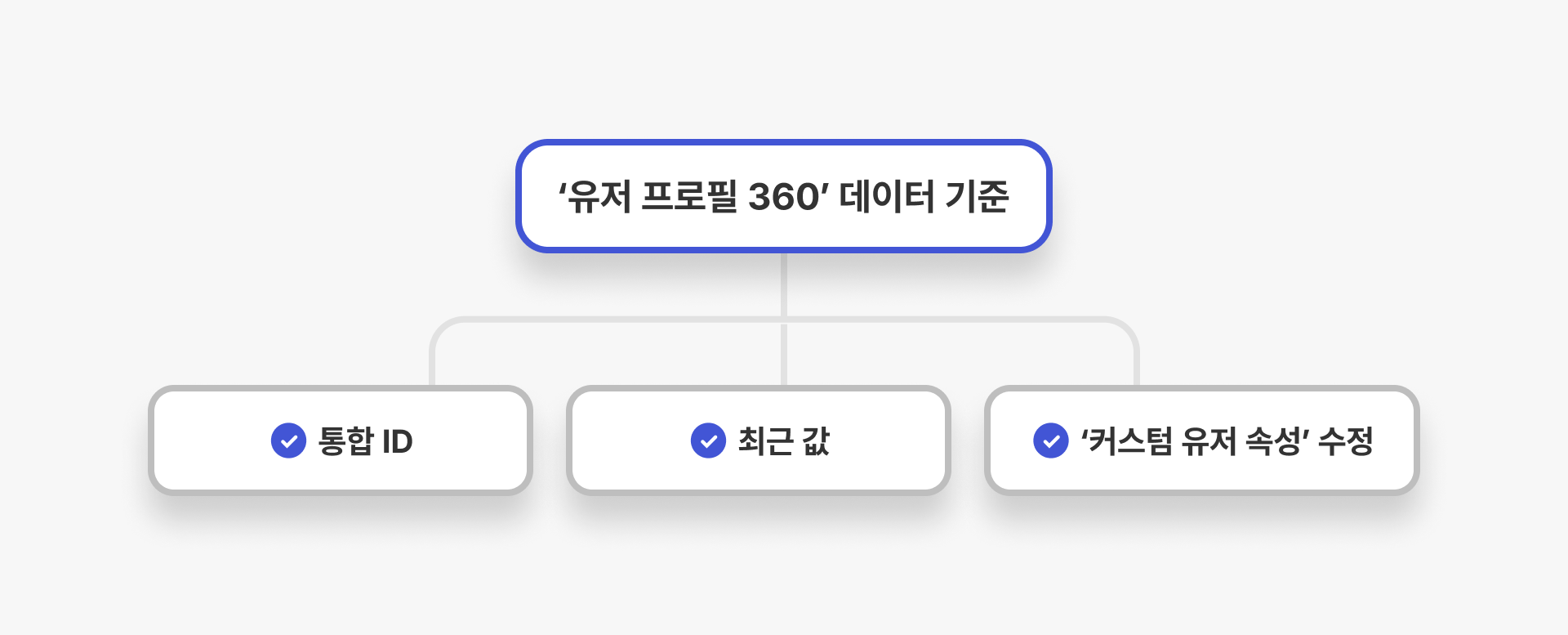Click the blue checkmark beside 최근 값

[x=708, y=441]
